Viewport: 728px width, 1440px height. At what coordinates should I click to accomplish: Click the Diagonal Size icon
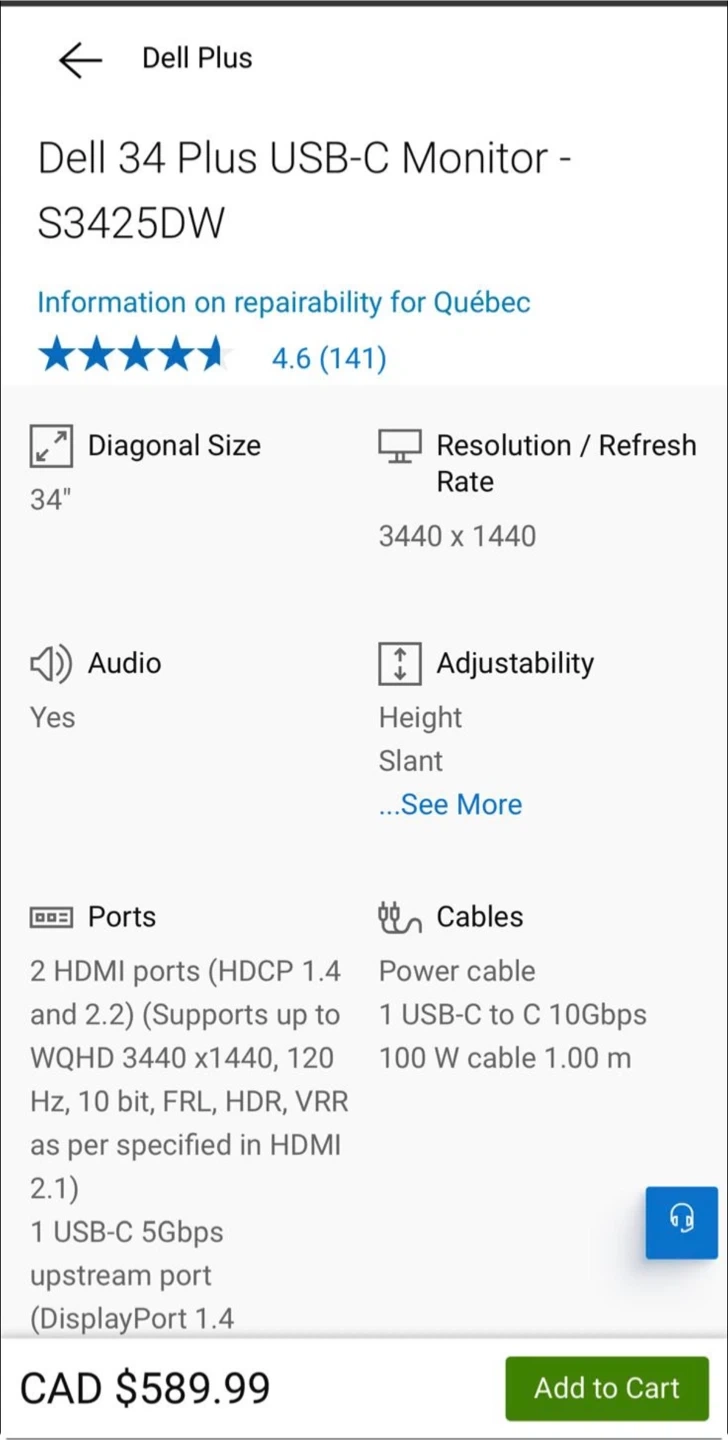[51, 446]
